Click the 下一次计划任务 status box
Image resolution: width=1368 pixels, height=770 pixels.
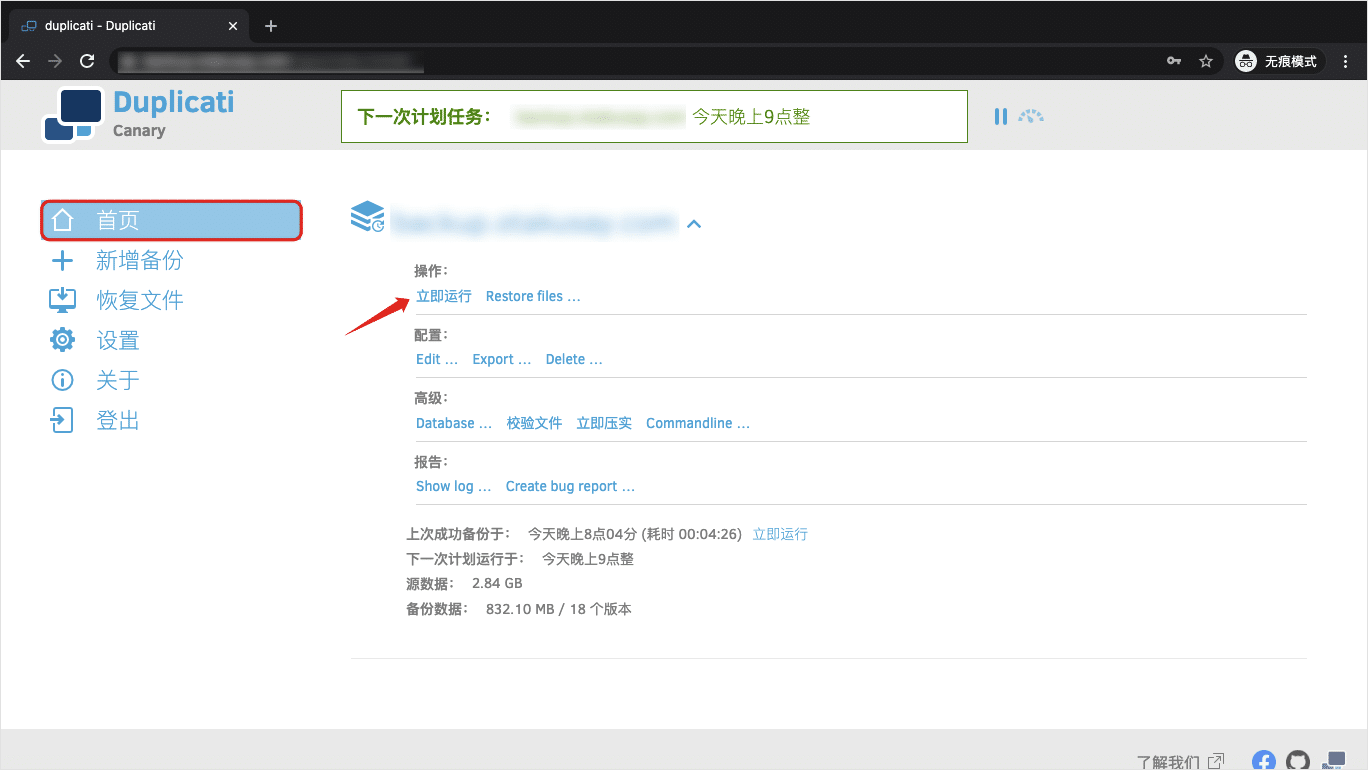click(x=654, y=117)
